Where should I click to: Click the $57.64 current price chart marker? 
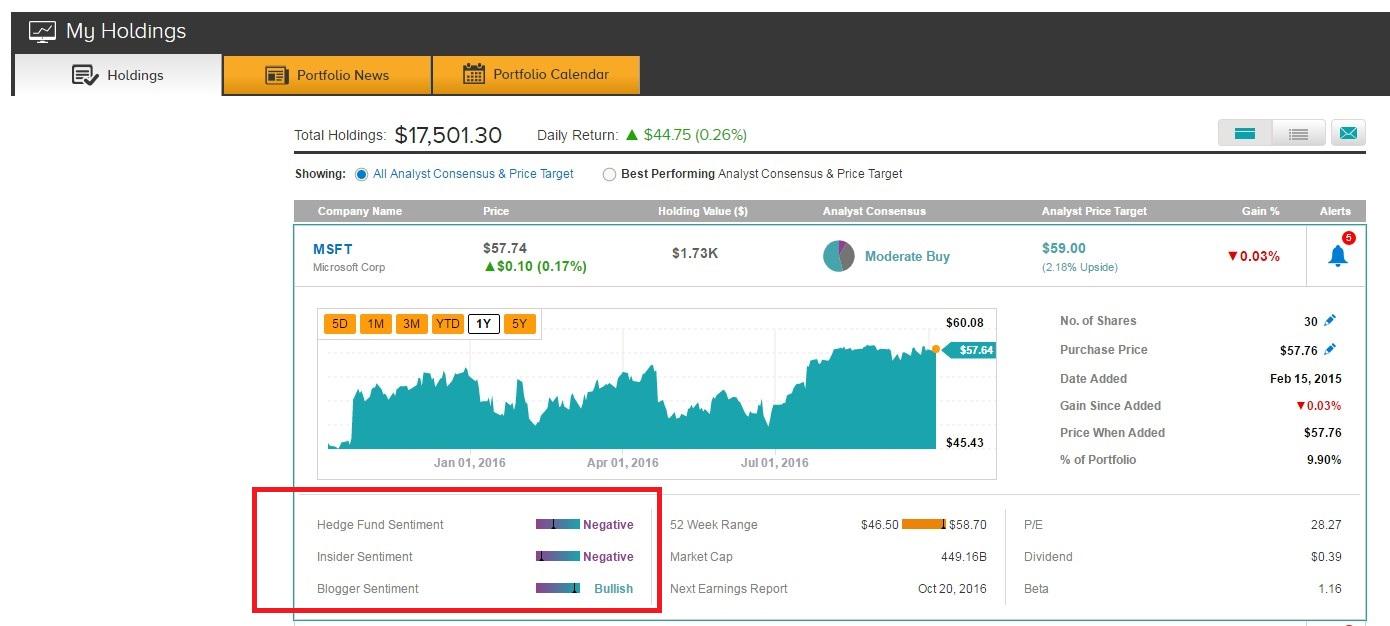(969, 350)
